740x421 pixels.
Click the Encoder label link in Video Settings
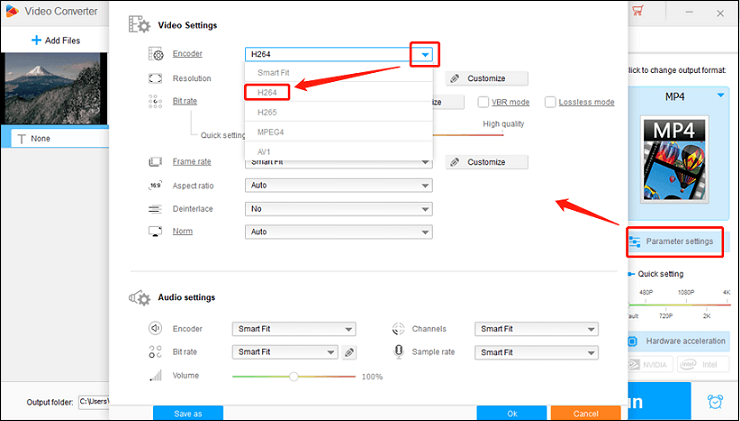pos(187,54)
